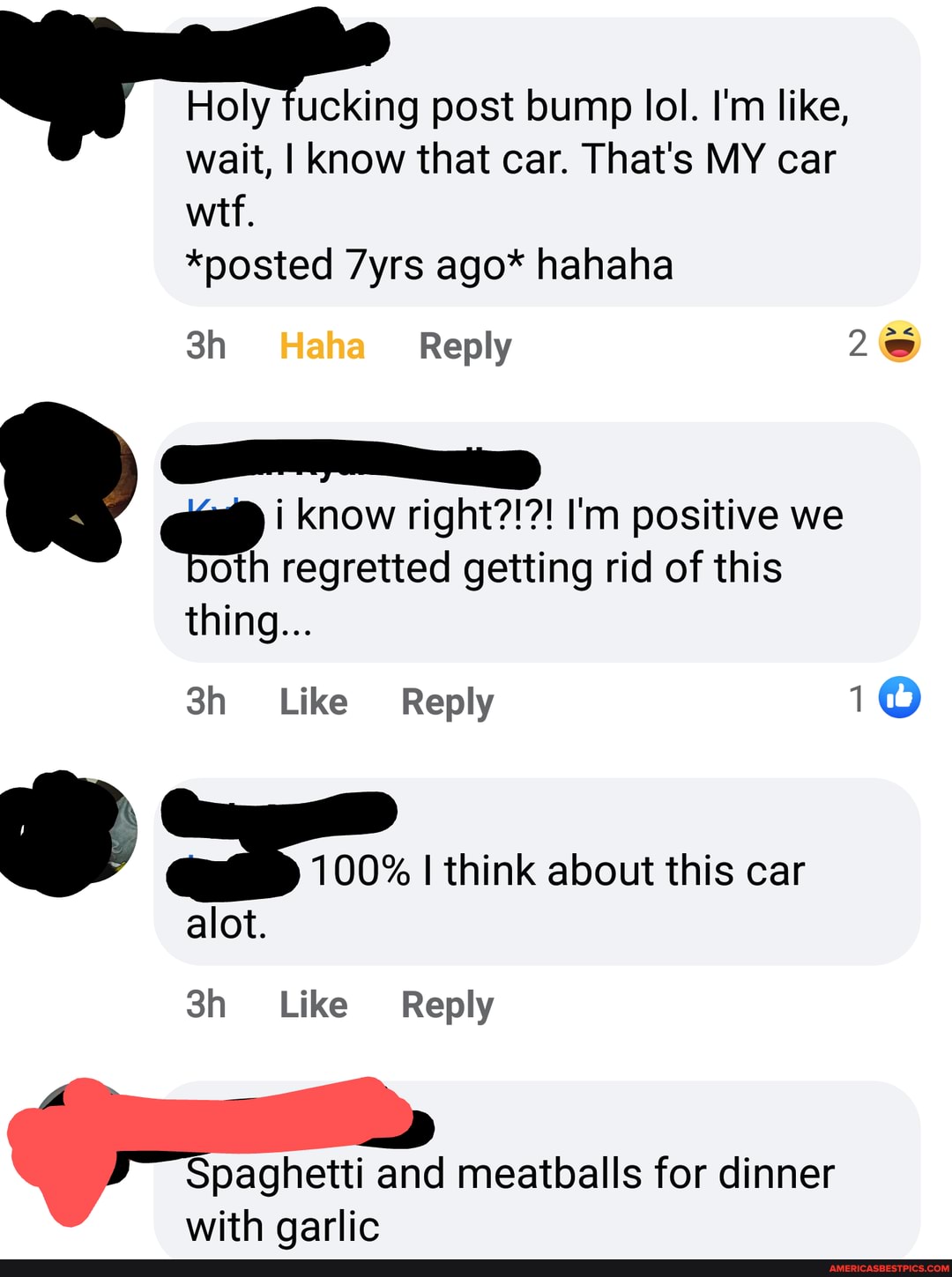952x1277 pixels.
Task: Like the 'i know right' comment
Action: click(x=313, y=702)
